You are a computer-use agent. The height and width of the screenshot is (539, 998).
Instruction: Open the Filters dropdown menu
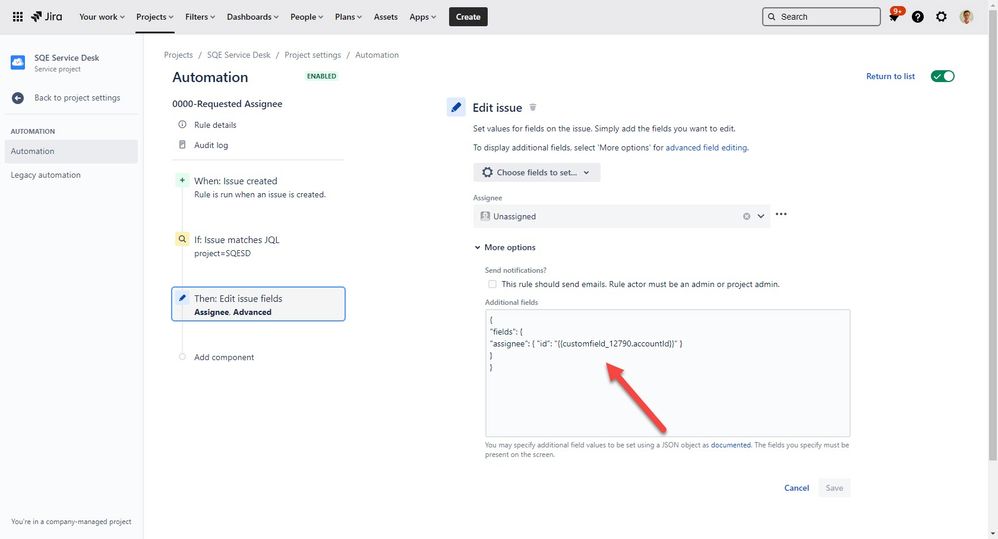coord(200,17)
